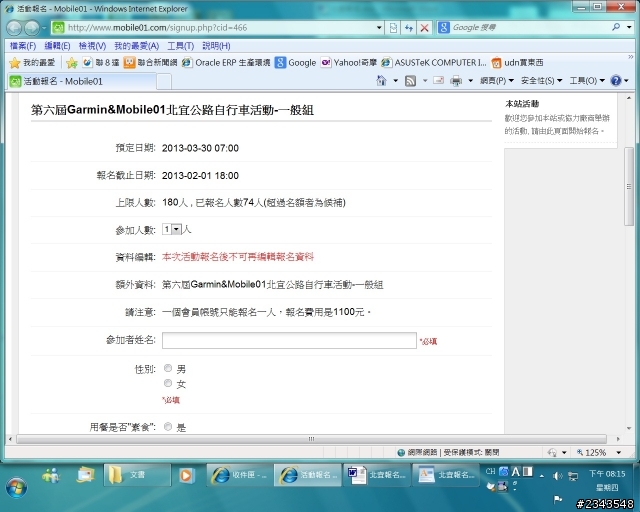This screenshot has height=512, width=640.
Task: Open the 說明(H) menu
Action: [x=216, y=46]
